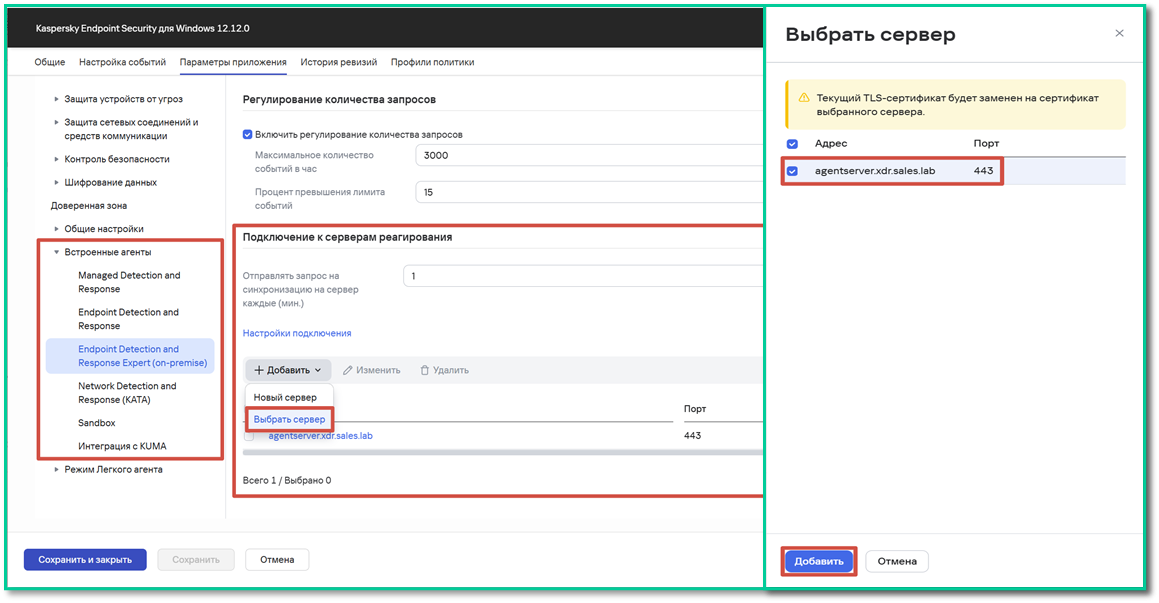Click max events per hour field 3000
Screen dimensions: 1159x603
click(589, 155)
